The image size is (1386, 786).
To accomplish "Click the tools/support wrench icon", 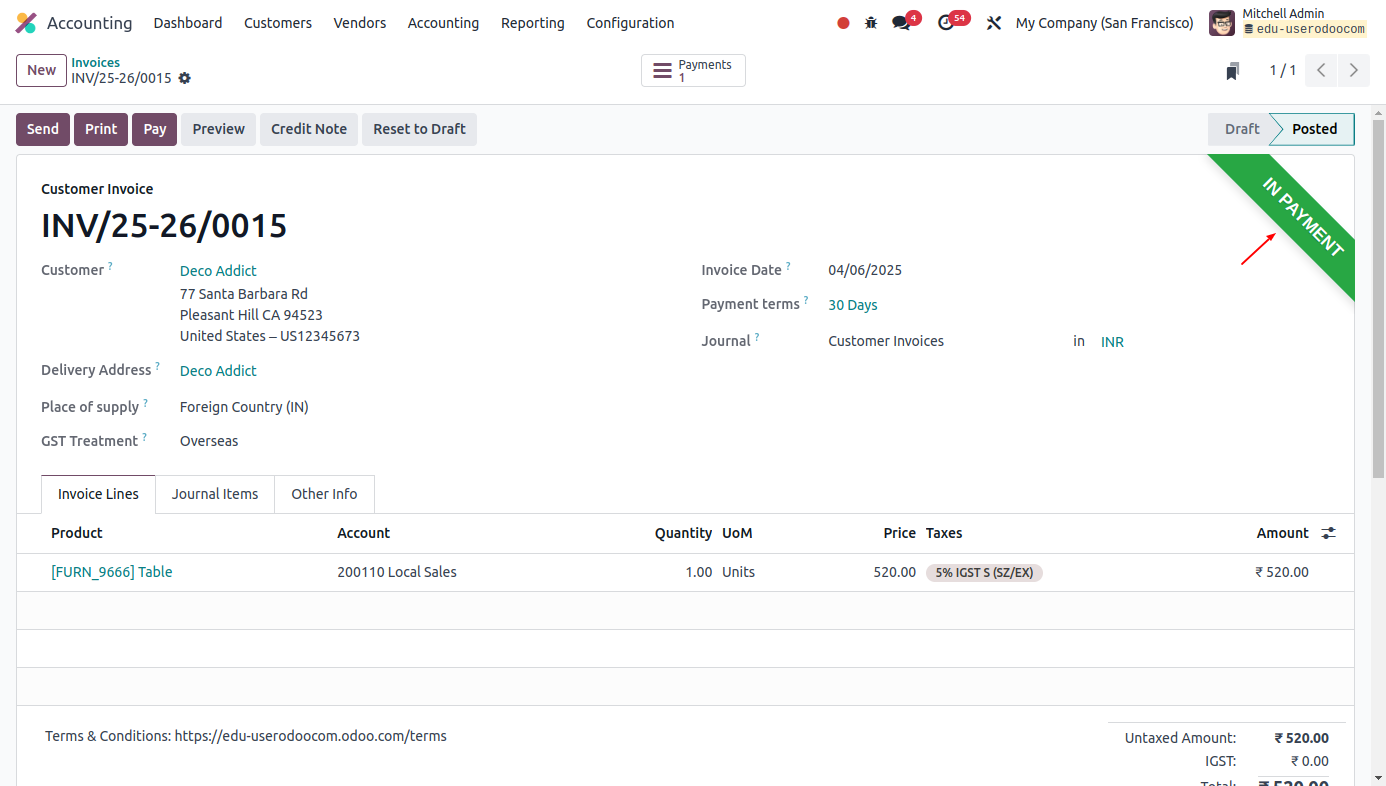I will coord(993,22).
